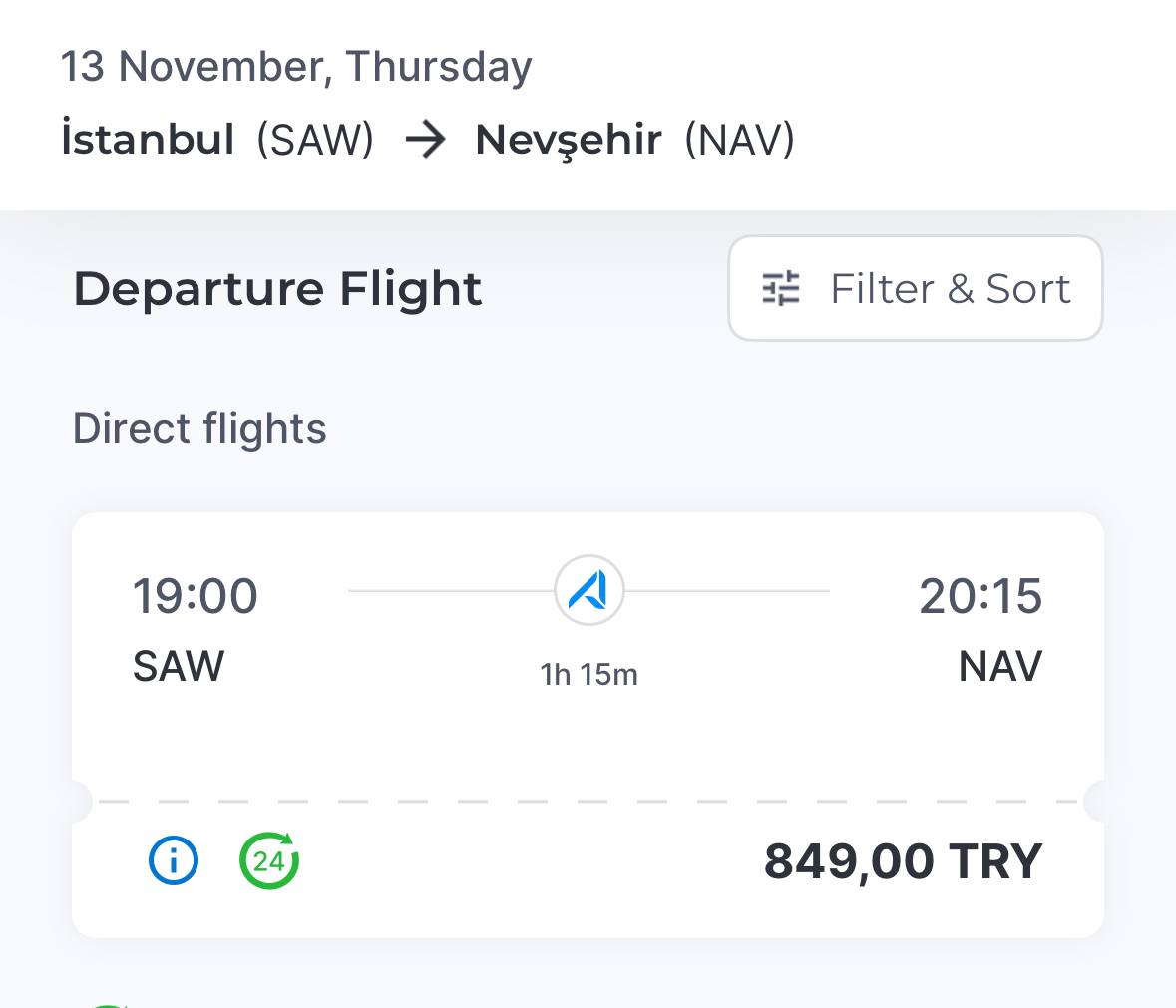The height and width of the screenshot is (1008, 1176).
Task: Tap the (SAW) airport code in header
Action: 315,140
